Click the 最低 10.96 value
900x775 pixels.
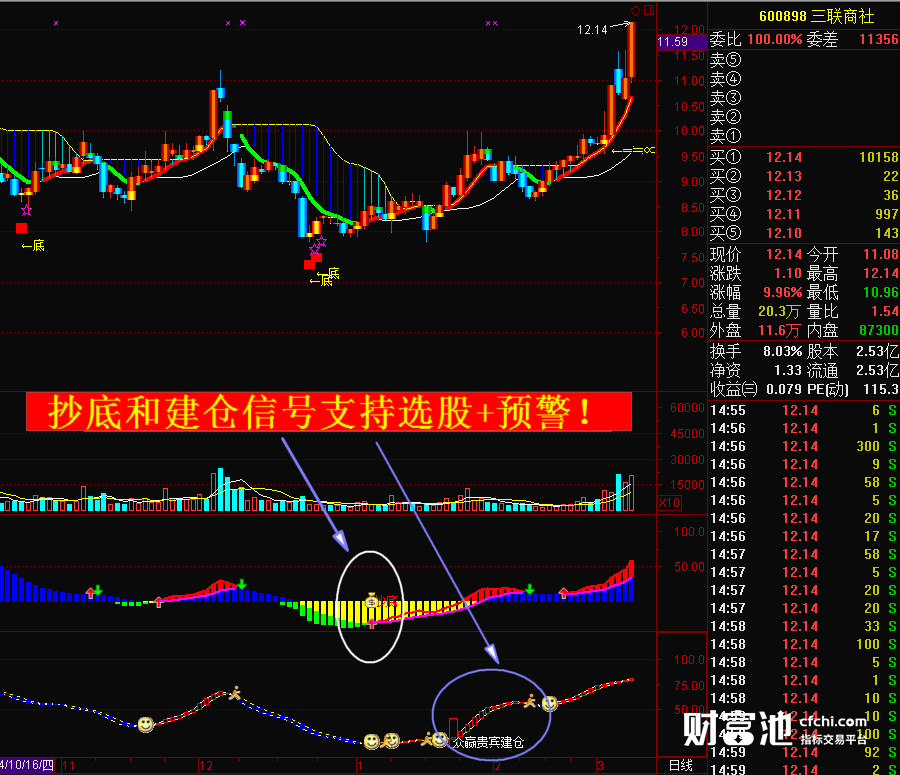coord(881,292)
